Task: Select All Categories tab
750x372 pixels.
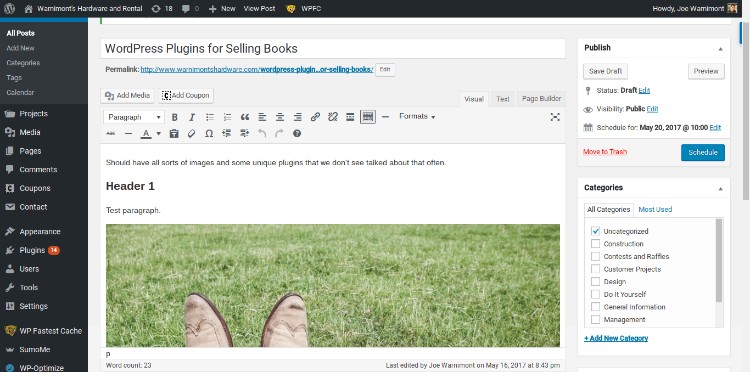Action: point(608,209)
